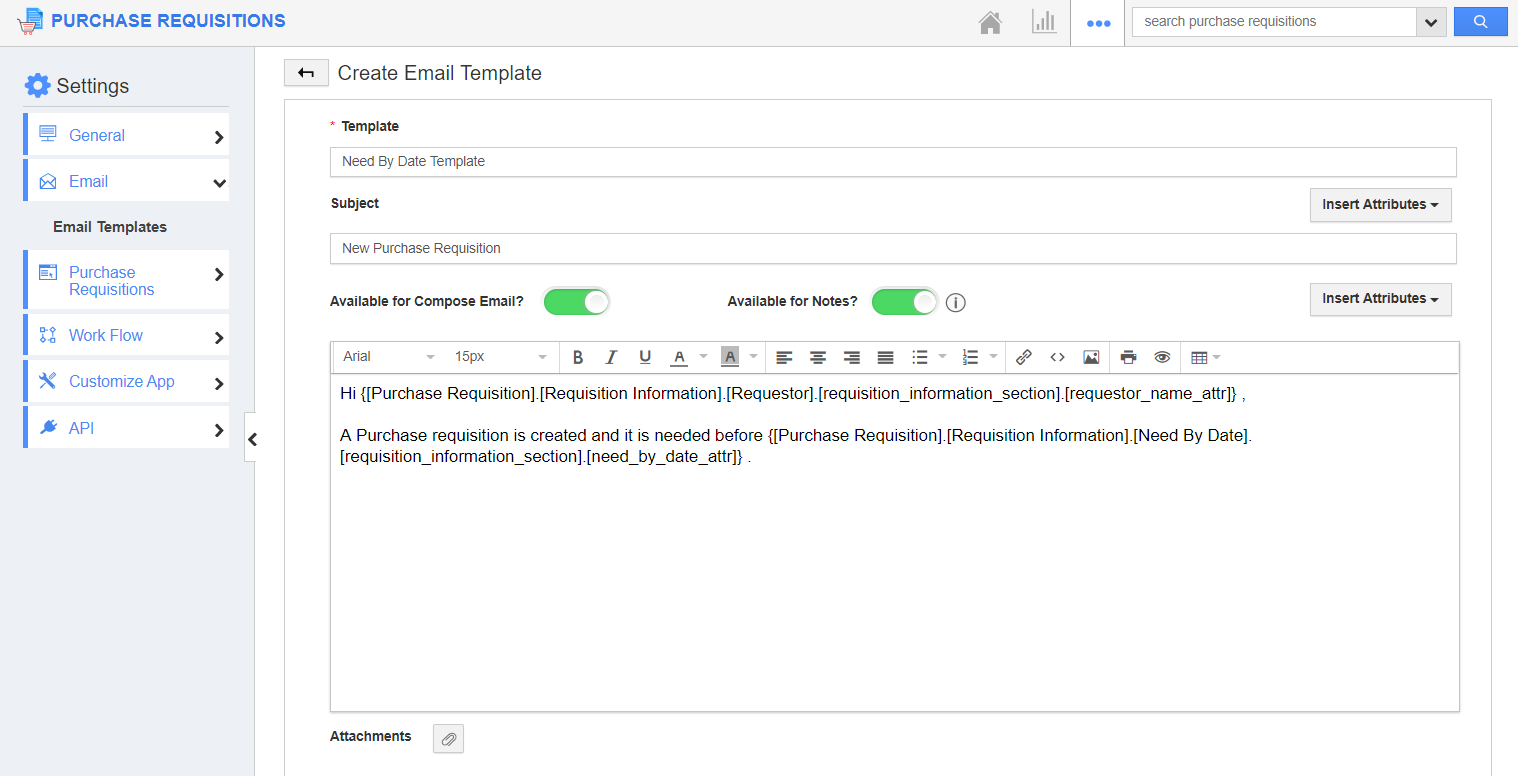
Task: Open the home page from the top bar
Action: tap(990, 21)
